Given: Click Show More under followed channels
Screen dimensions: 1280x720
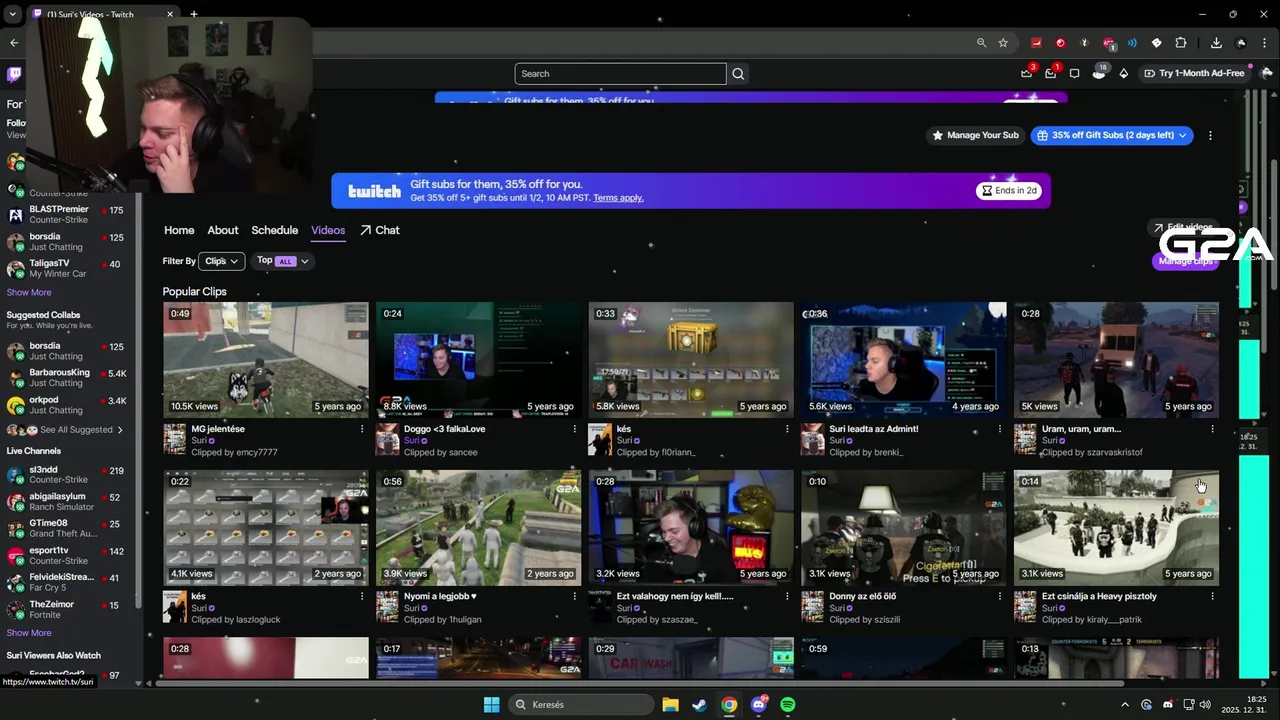Looking at the screenshot, I should pyautogui.click(x=29, y=292).
